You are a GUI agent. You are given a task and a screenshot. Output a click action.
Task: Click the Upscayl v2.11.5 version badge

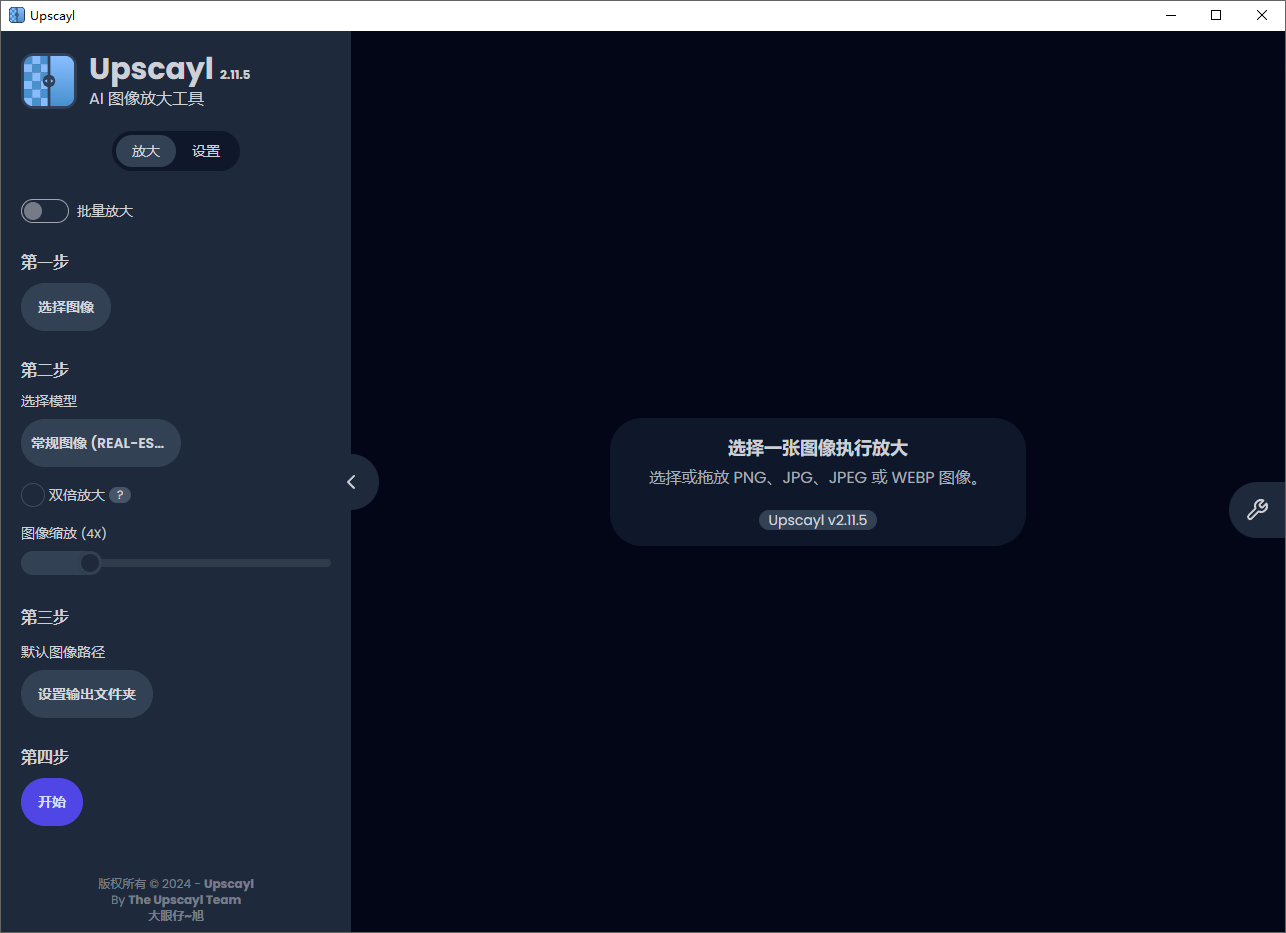[818, 520]
